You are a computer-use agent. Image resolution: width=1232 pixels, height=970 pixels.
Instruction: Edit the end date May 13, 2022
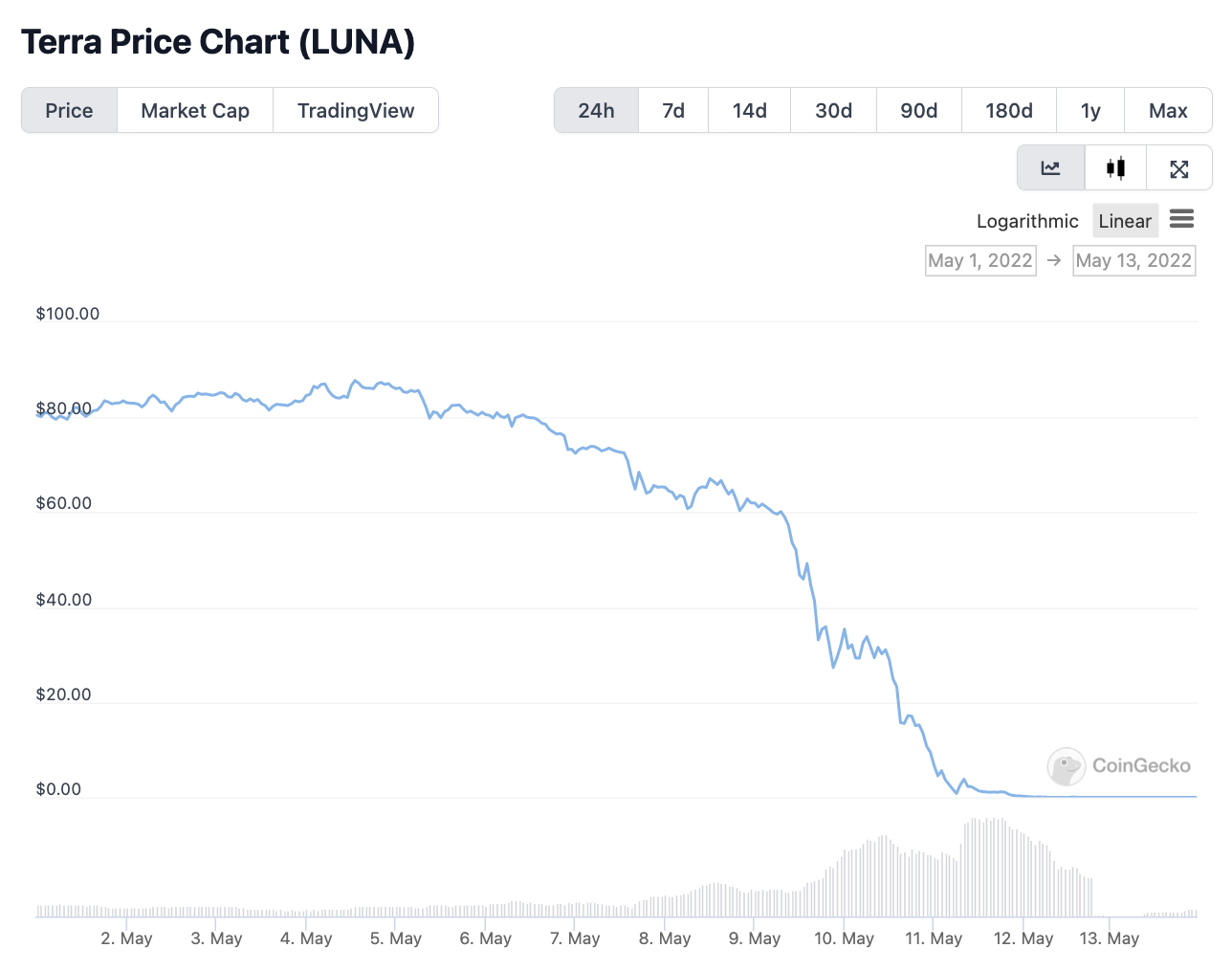1133,260
